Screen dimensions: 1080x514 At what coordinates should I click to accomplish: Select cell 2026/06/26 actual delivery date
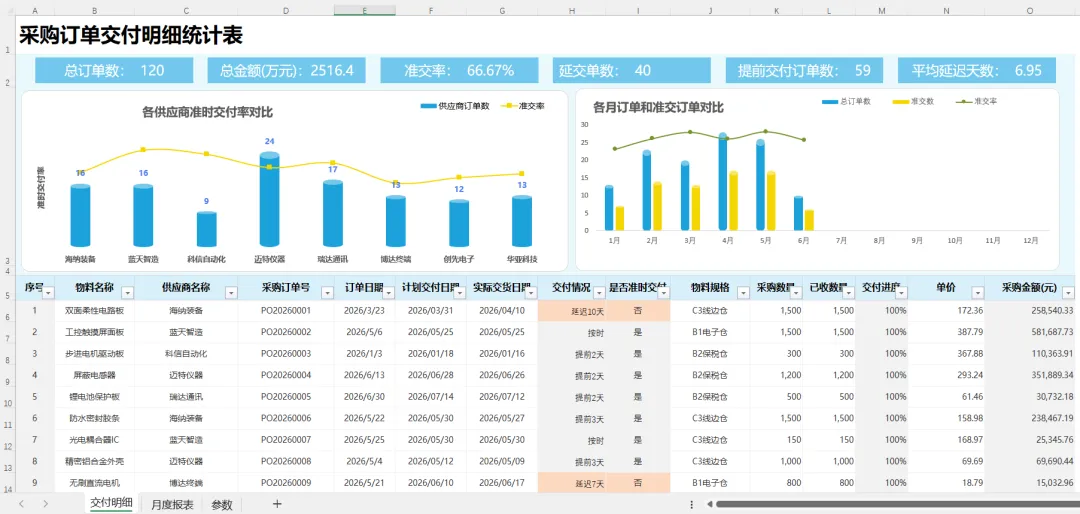[x=501, y=376]
